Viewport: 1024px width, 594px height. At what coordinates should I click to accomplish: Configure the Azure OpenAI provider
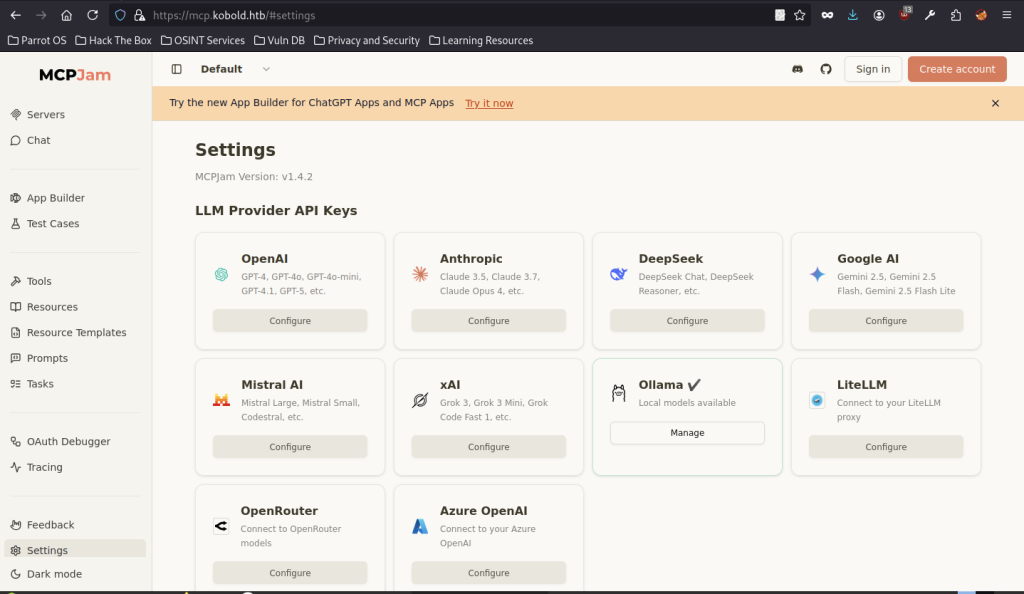pos(488,572)
